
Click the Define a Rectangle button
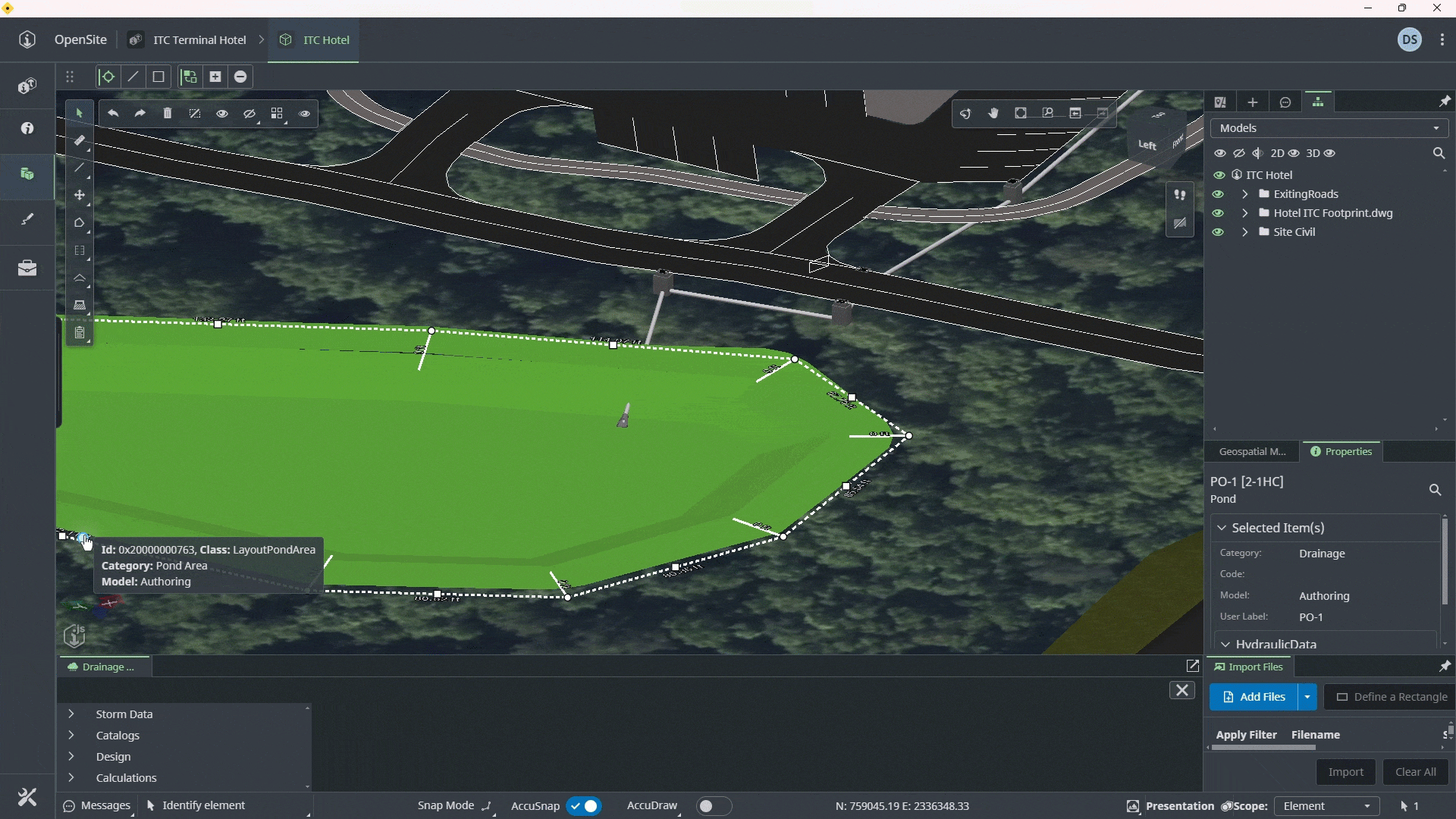pyautogui.click(x=1392, y=697)
